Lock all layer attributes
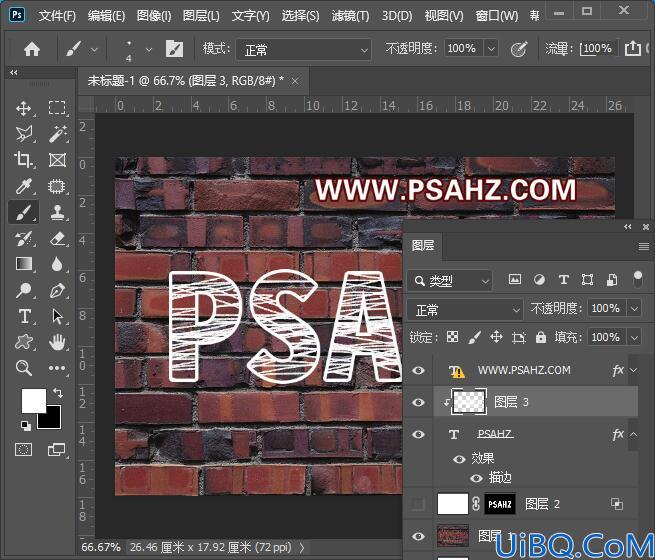 [541, 337]
